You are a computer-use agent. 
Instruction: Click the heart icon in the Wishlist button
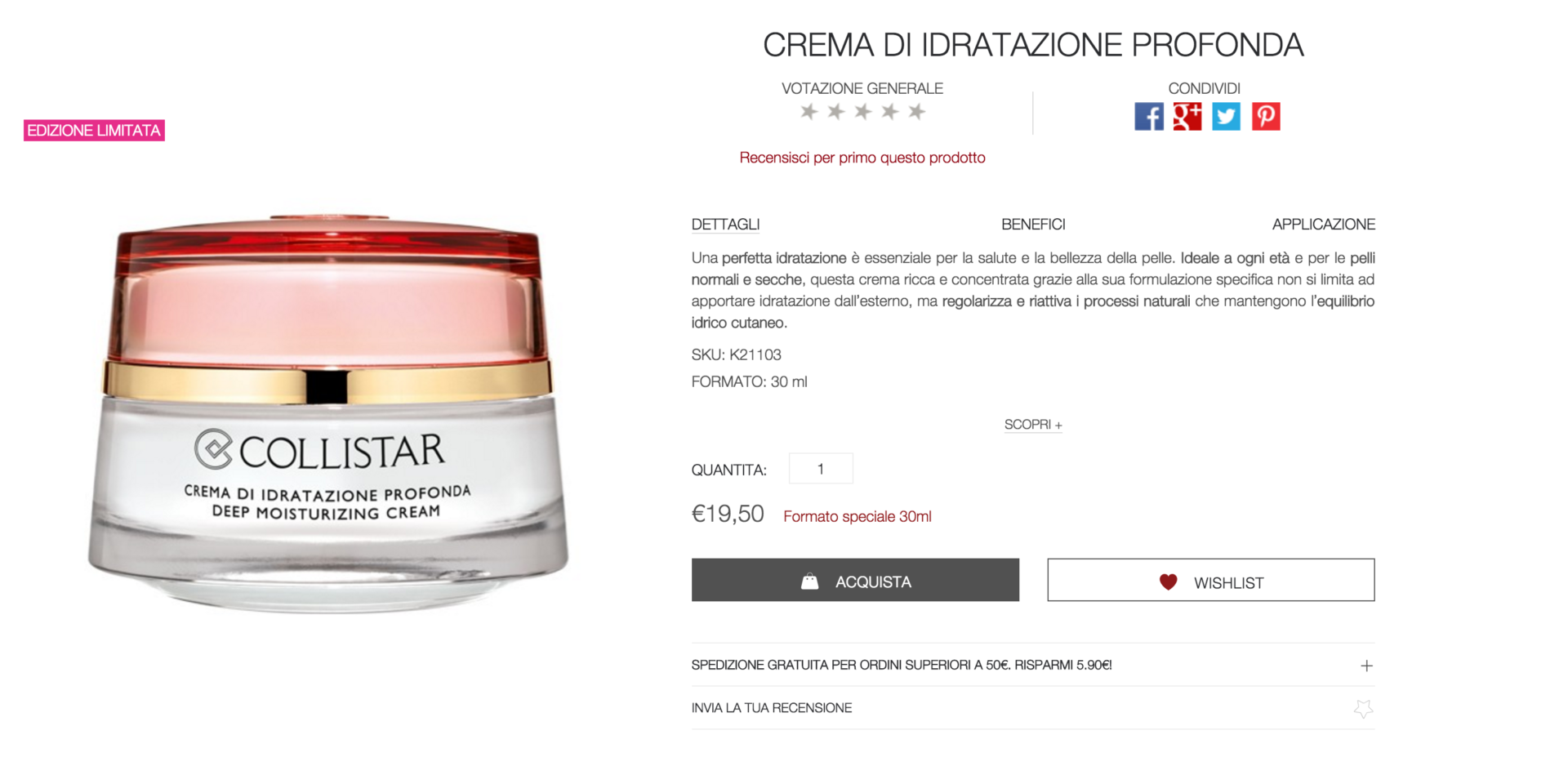click(1169, 582)
